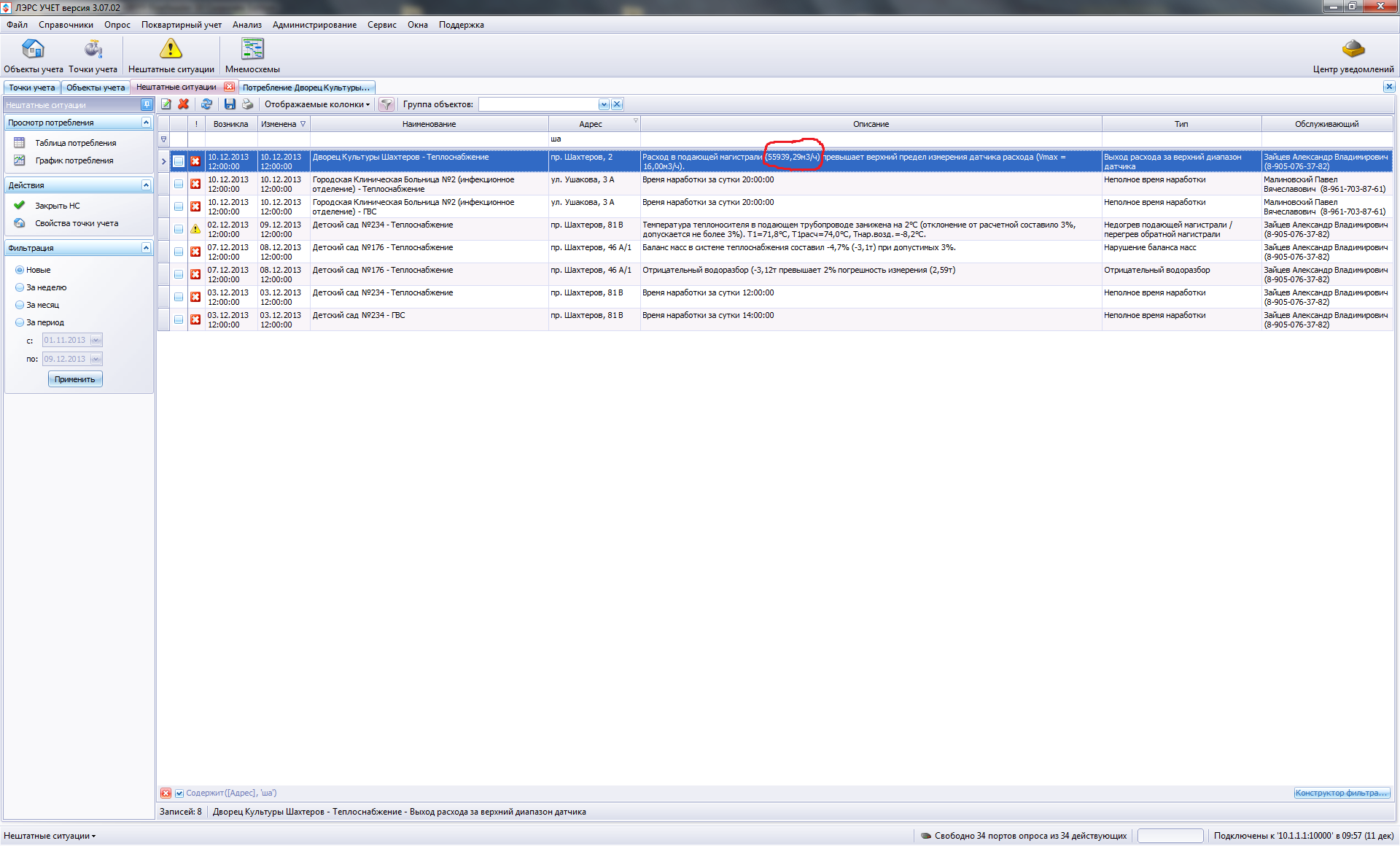
Task: Close the Нештатные ситуации tab with red X
Action: coord(229,87)
